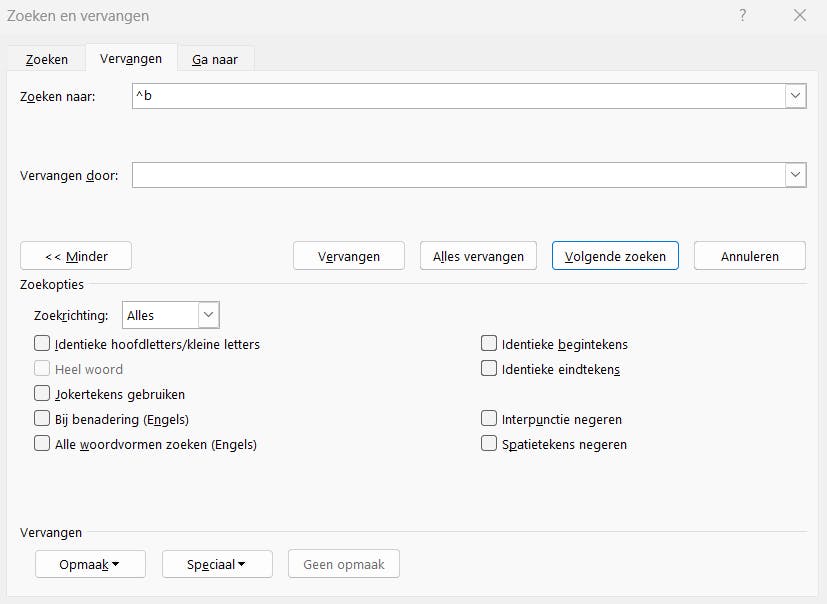The width and height of the screenshot is (827, 604).
Task: Click the help question mark icon
Action: [x=743, y=15]
